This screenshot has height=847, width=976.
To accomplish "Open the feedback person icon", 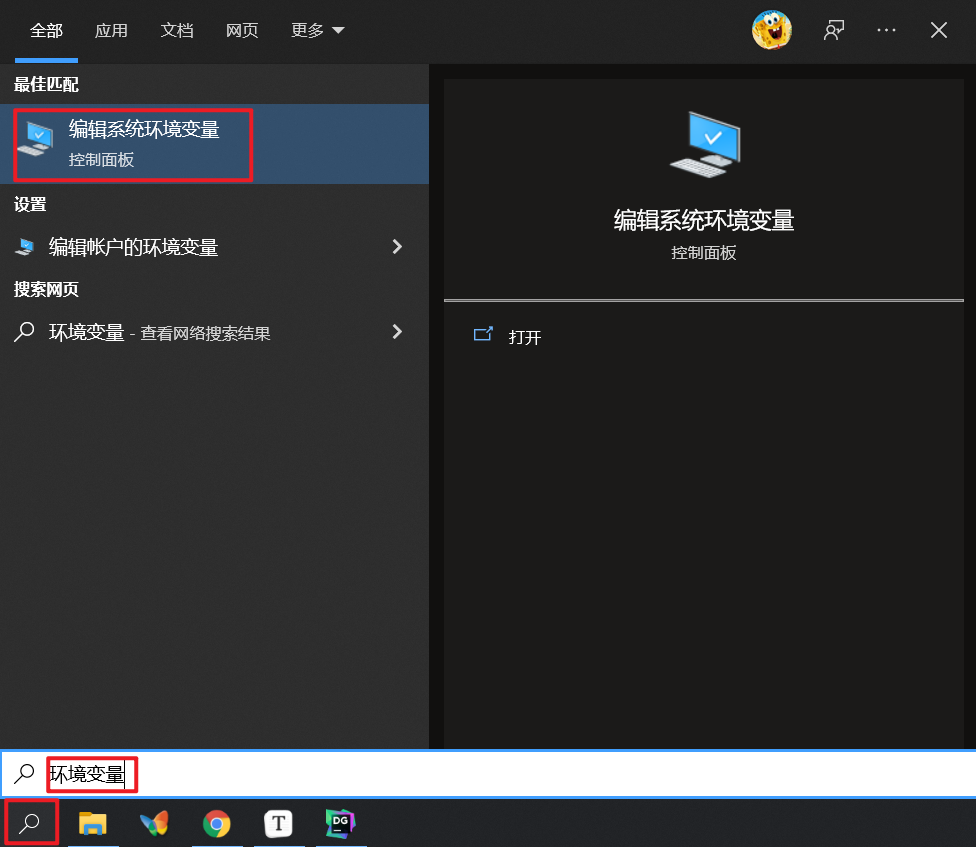I will tap(833, 30).
